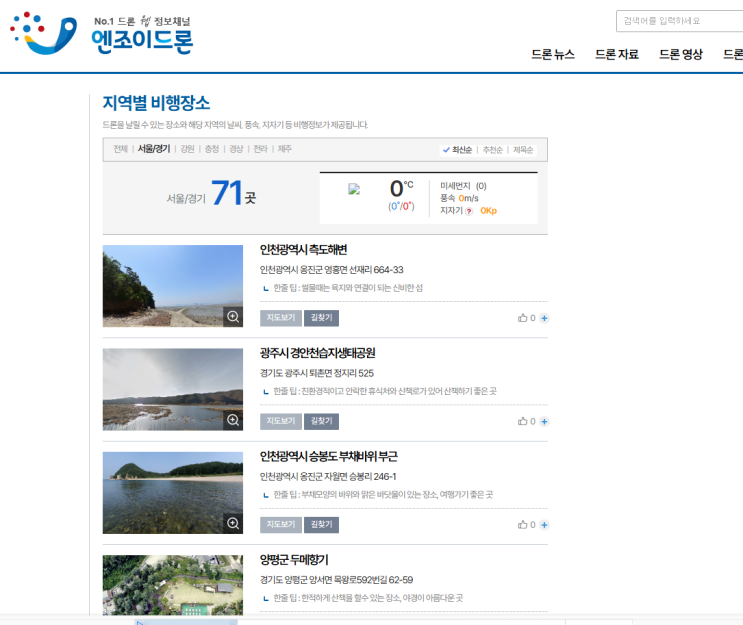Open the 인천광역시 승봉도 부채바위 부근 title link
The height and width of the screenshot is (625, 743).
pos(328,456)
